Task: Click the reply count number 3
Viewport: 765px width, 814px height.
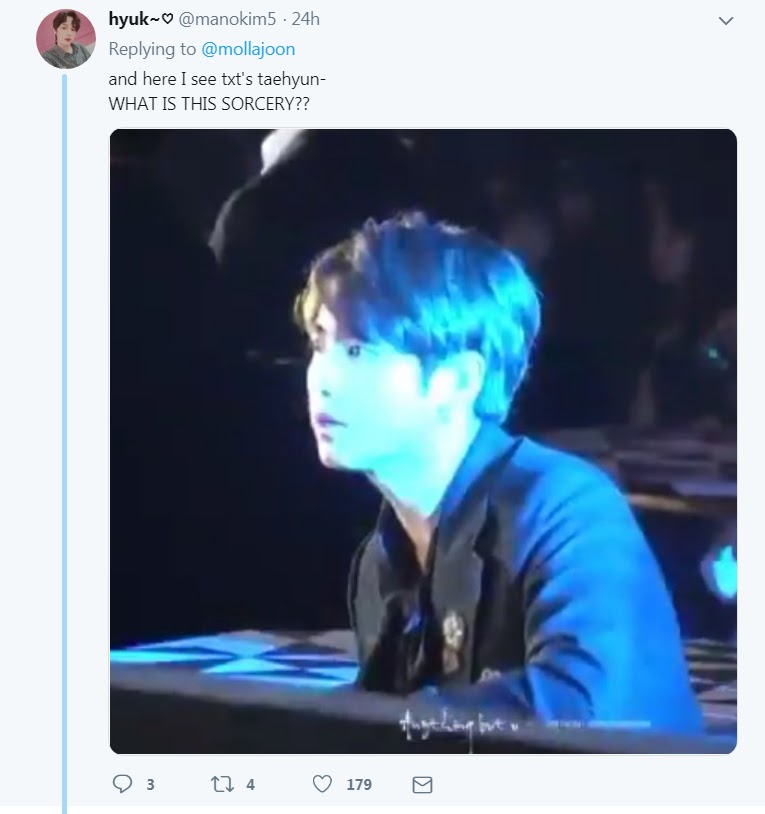Action: click(151, 784)
